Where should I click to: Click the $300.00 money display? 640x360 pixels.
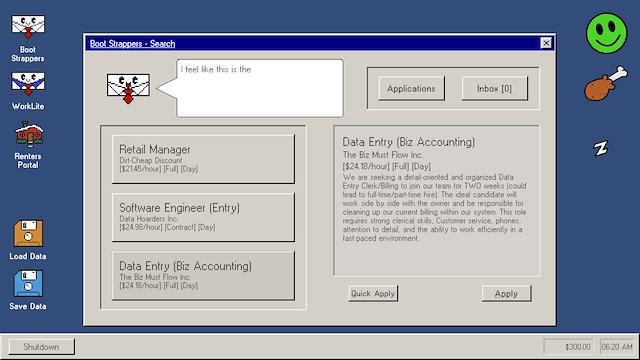click(568, 347)
